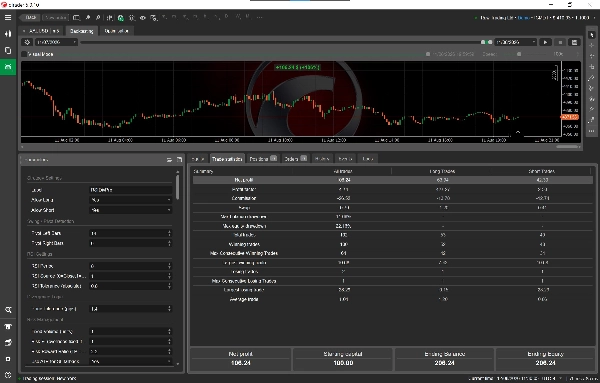Open the backtest end date dropdown

coord(515,42)
